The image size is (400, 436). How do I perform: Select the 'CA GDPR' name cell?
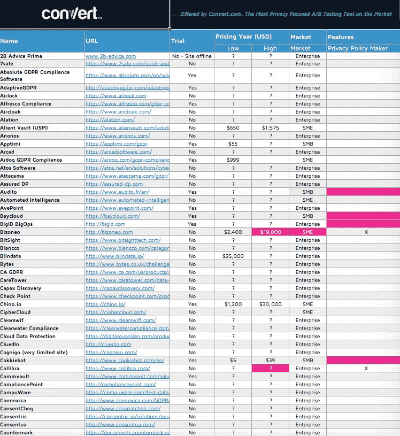click(x=42, y=272)
